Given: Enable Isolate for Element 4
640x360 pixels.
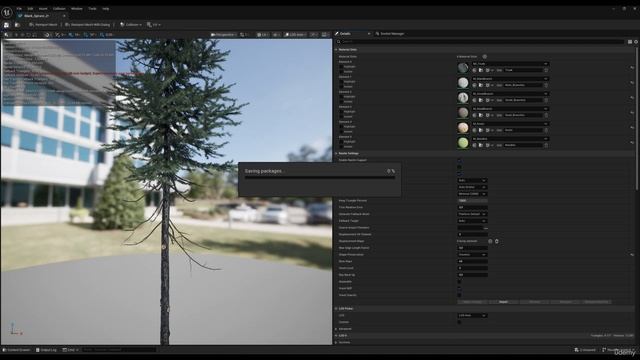Looking at the screenshot, I should click(341, 131).
